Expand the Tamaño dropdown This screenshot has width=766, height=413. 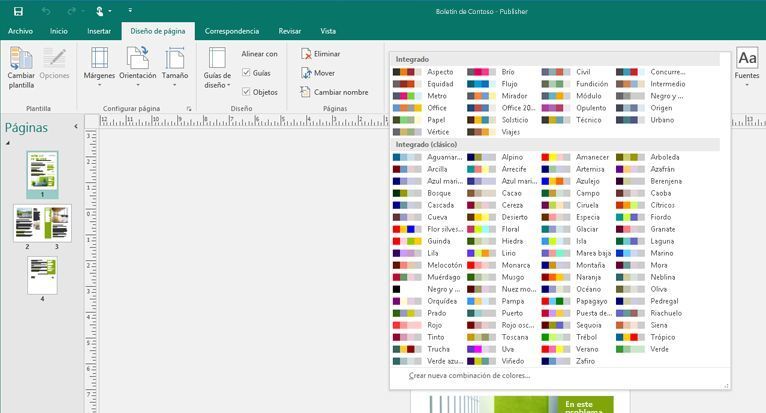point(175,66)
